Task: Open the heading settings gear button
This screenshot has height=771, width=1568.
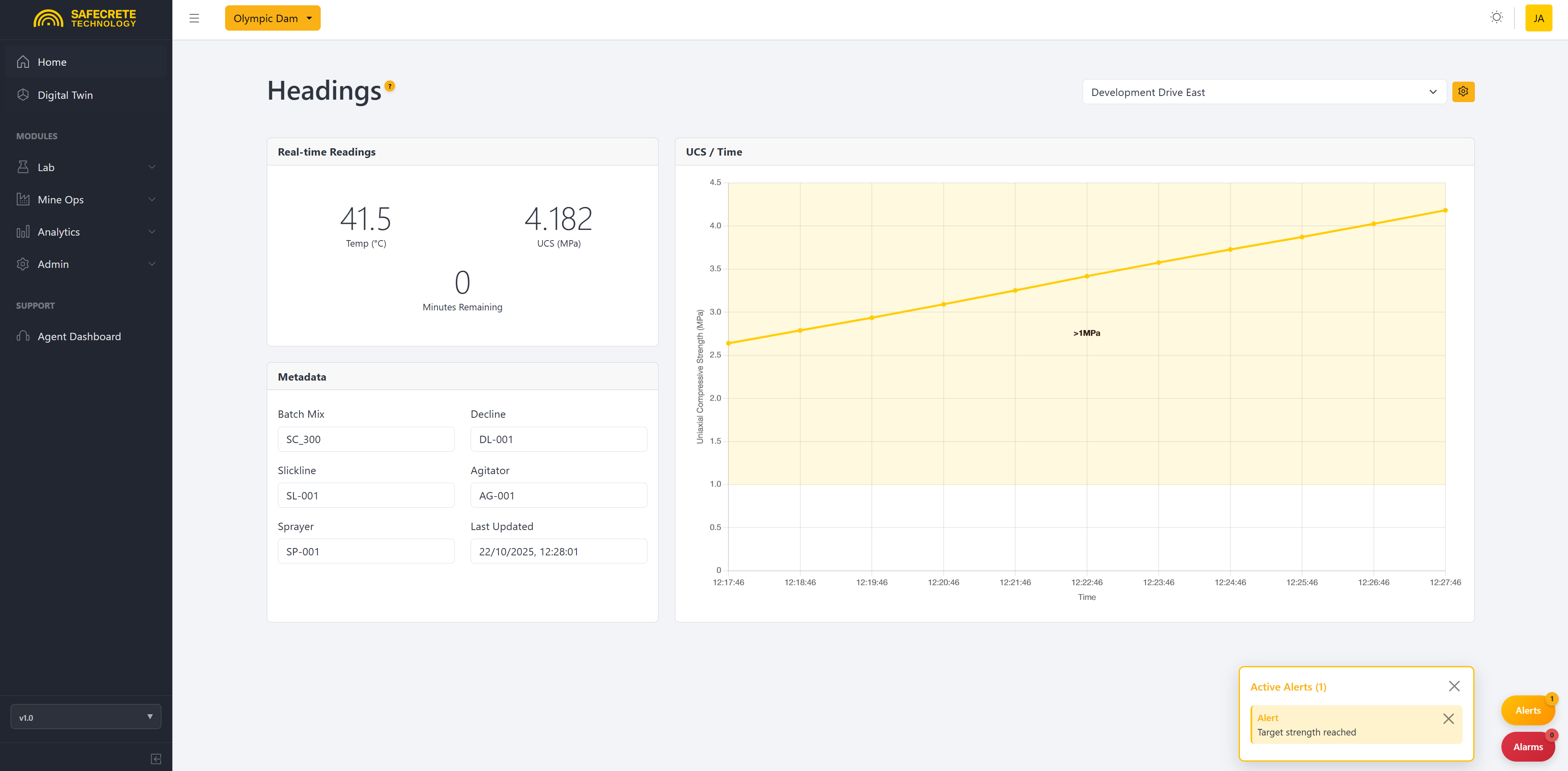Action: (x=1463, y=91)
